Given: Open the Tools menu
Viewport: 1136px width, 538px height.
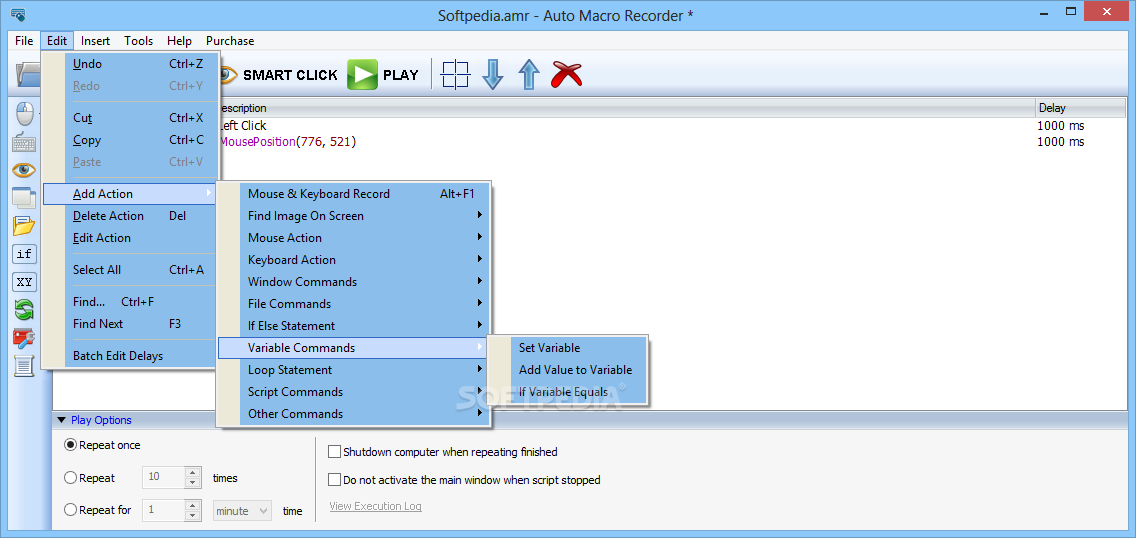Looking at the screenshot, I should click(138, 41).
